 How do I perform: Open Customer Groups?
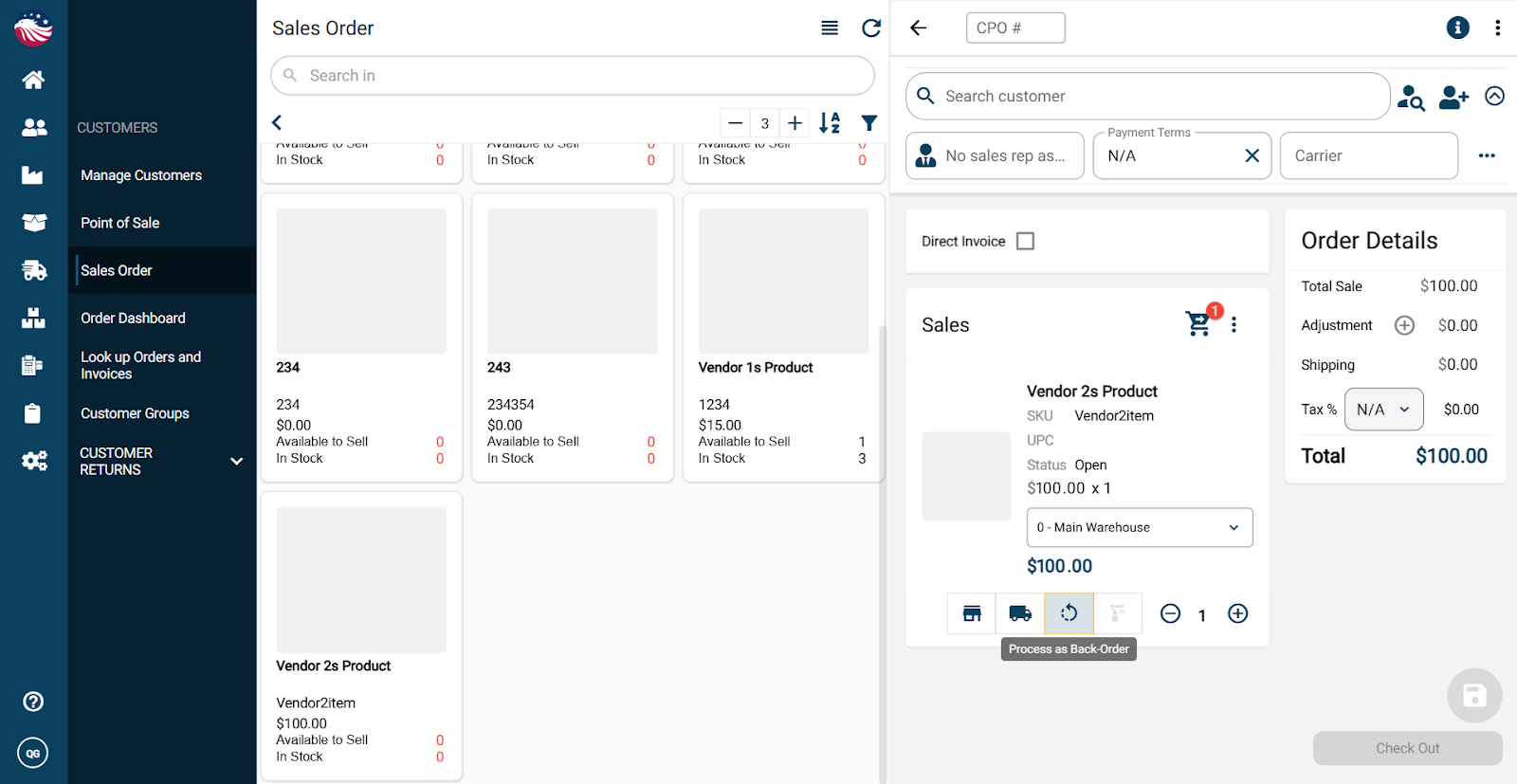(135, 413)
